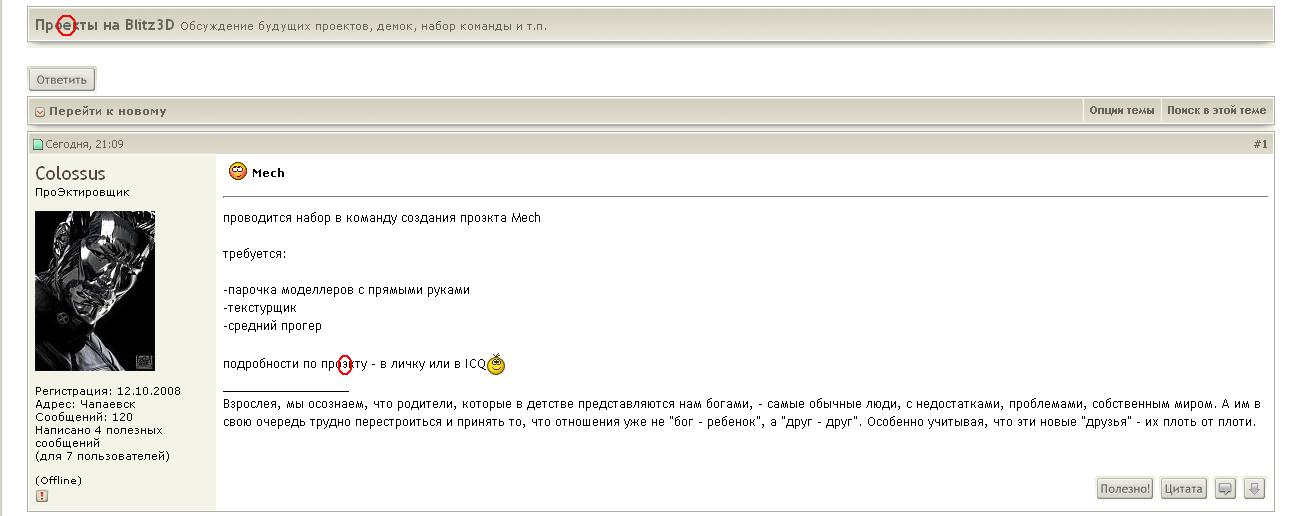Screen dimensions: 1295x516
Task: Quote the post using Цитата button
Action: click(x=1183, y=489)
